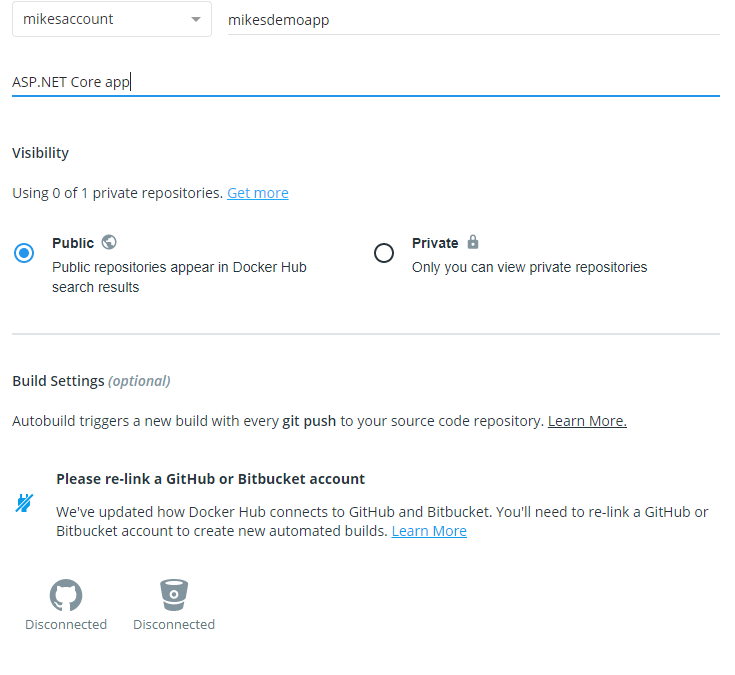Click the description field with ASP.NET Core app
This screenshot has height=675, width=735.
point(365,82)
